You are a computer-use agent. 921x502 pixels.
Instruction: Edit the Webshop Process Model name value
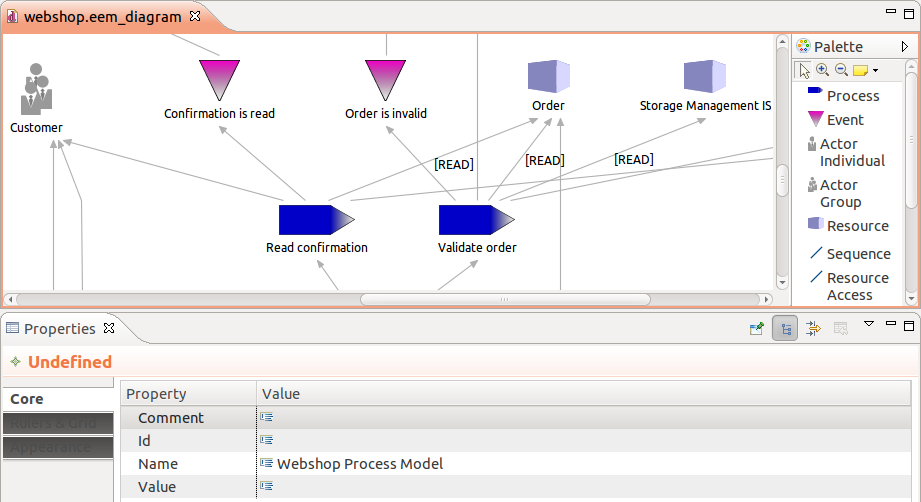359,464
